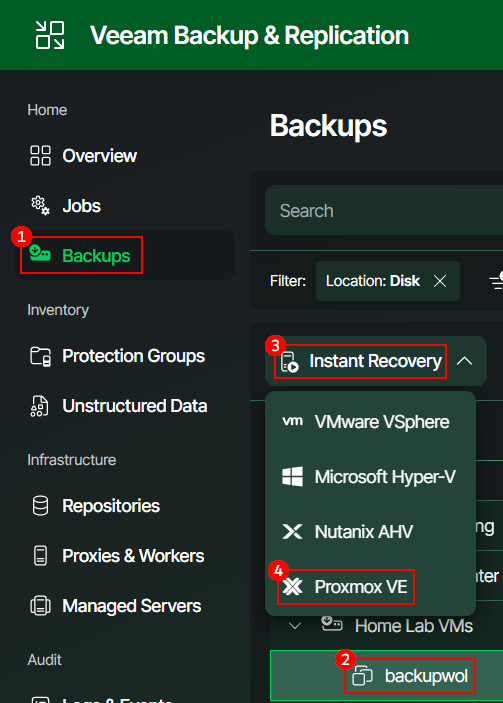The height and width of the screenshot is (703, 503).
Task: Click the Unstructured Data file icon
Action: (x=39, y=406)
